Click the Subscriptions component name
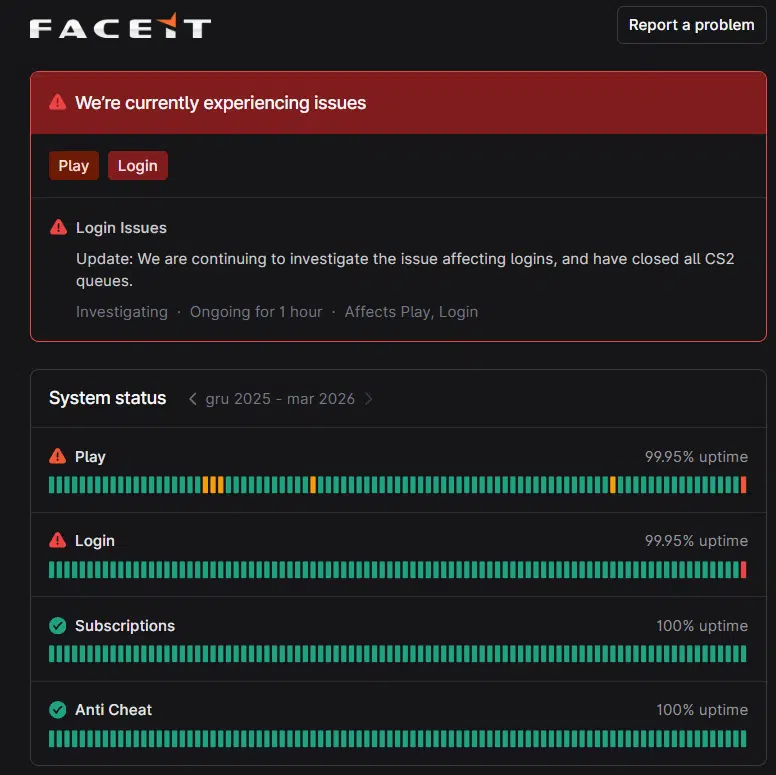This screenshot has height=775, width=776. pos(125,625)
